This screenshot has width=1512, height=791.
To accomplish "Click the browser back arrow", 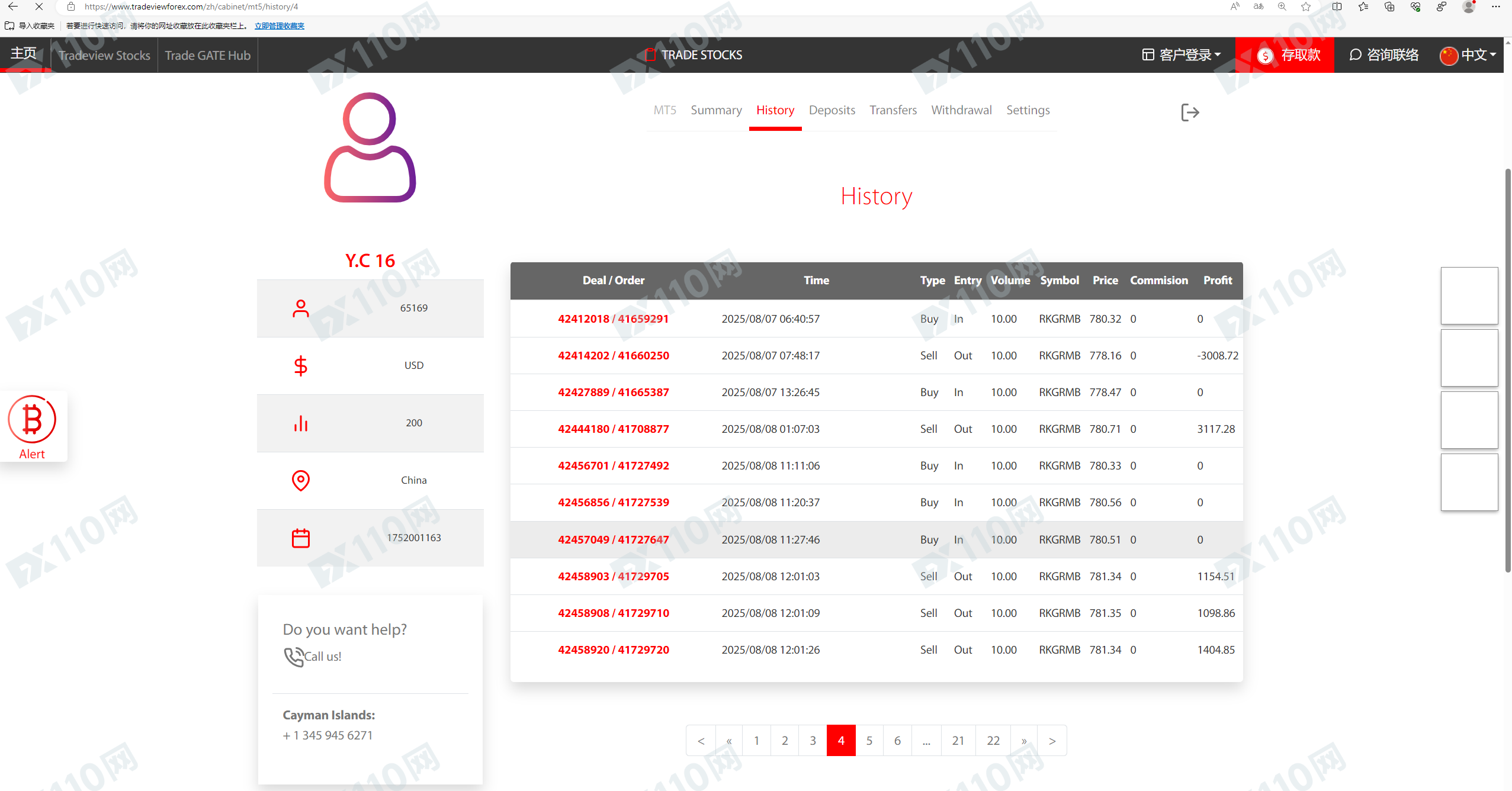I will [12, 7].
